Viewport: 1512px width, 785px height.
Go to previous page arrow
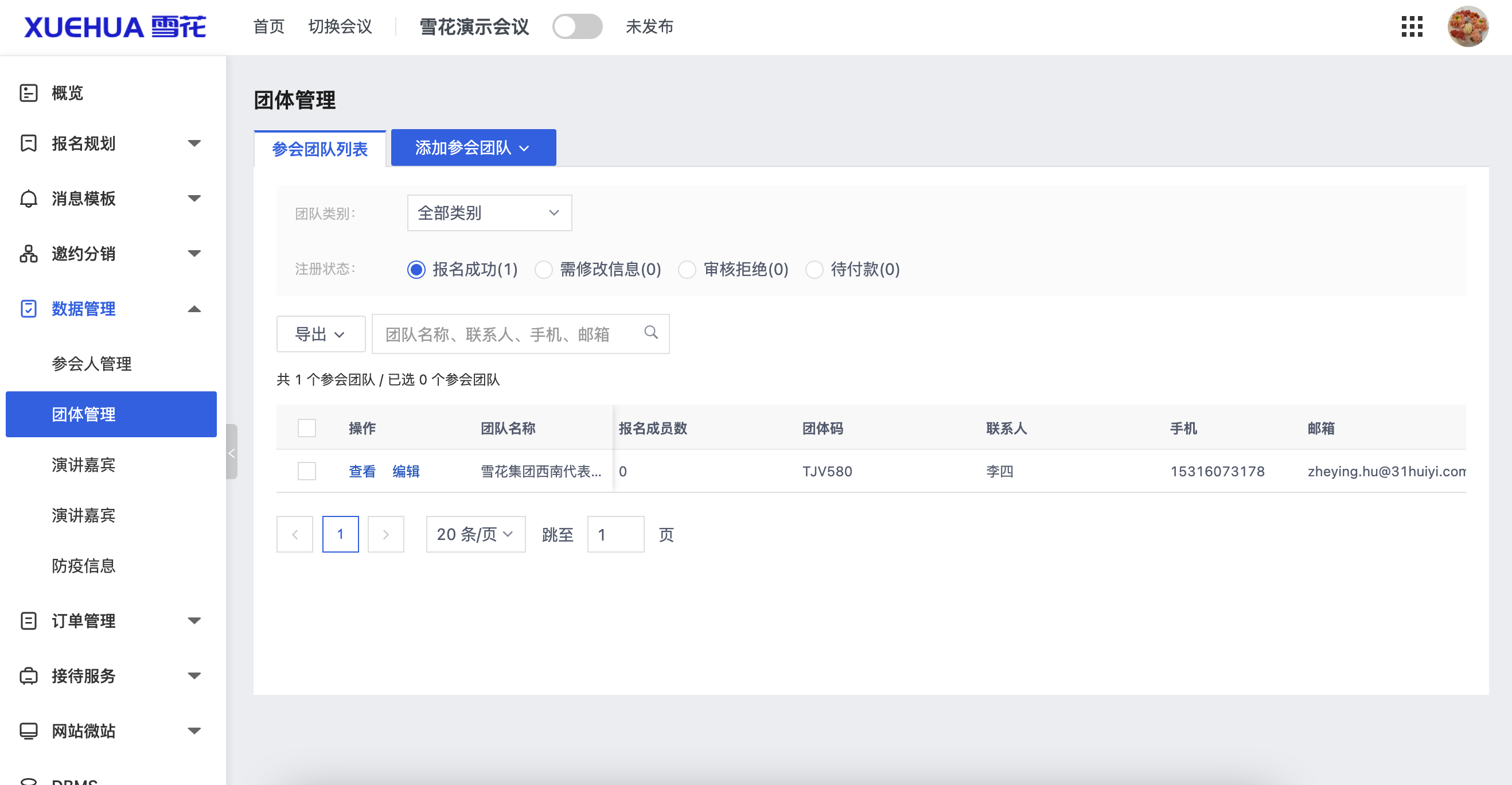point(295,534)
